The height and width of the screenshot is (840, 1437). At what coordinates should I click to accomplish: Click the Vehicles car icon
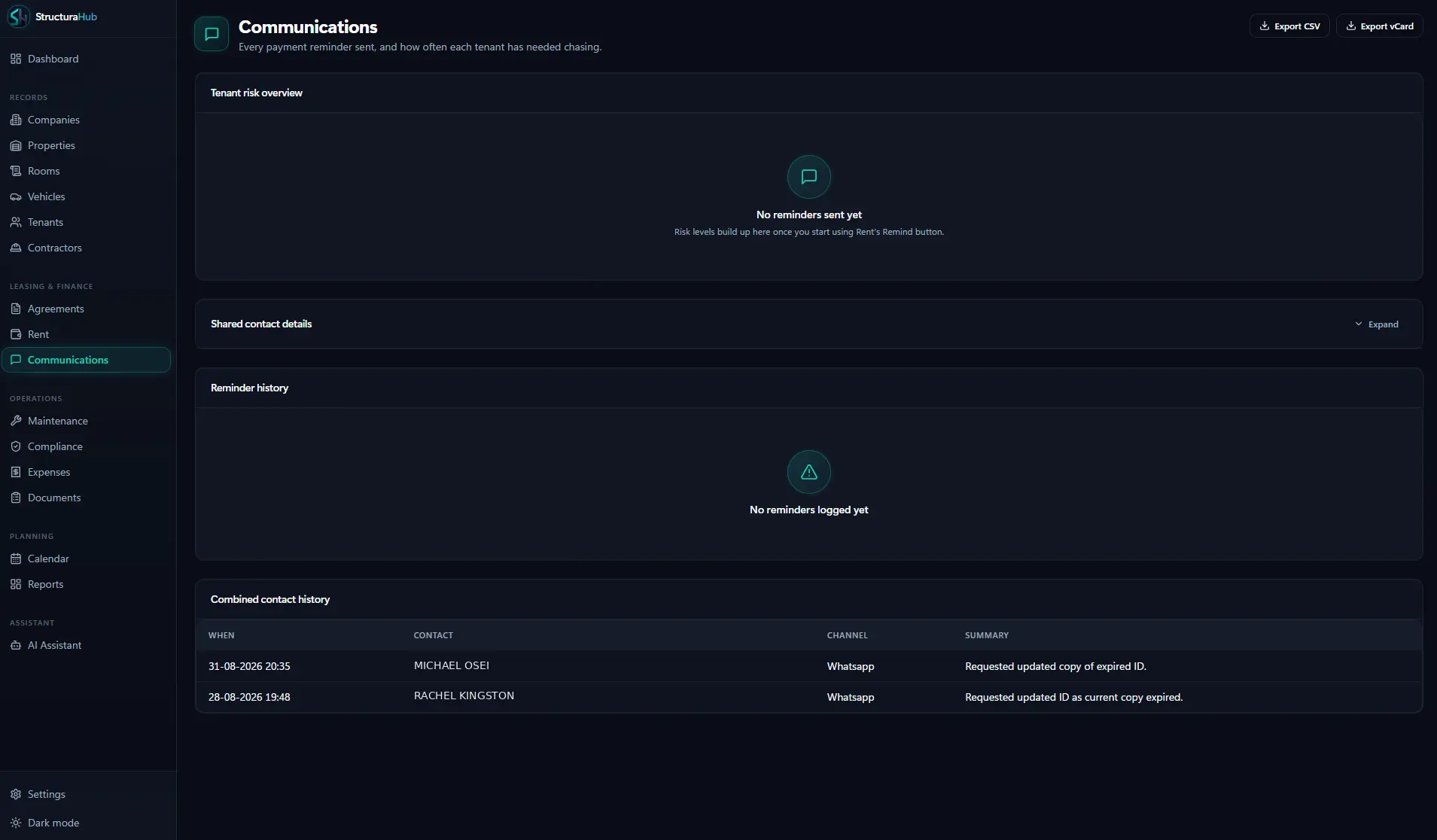click(x=16, y=196)
